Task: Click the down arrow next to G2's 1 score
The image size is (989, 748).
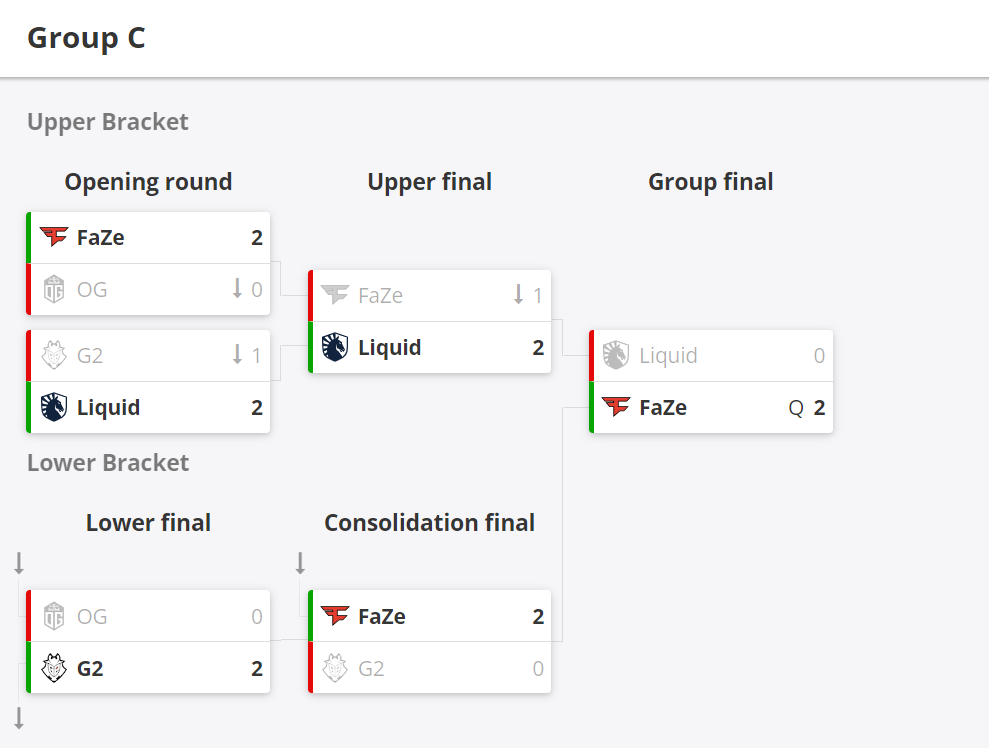Action: 237,354
